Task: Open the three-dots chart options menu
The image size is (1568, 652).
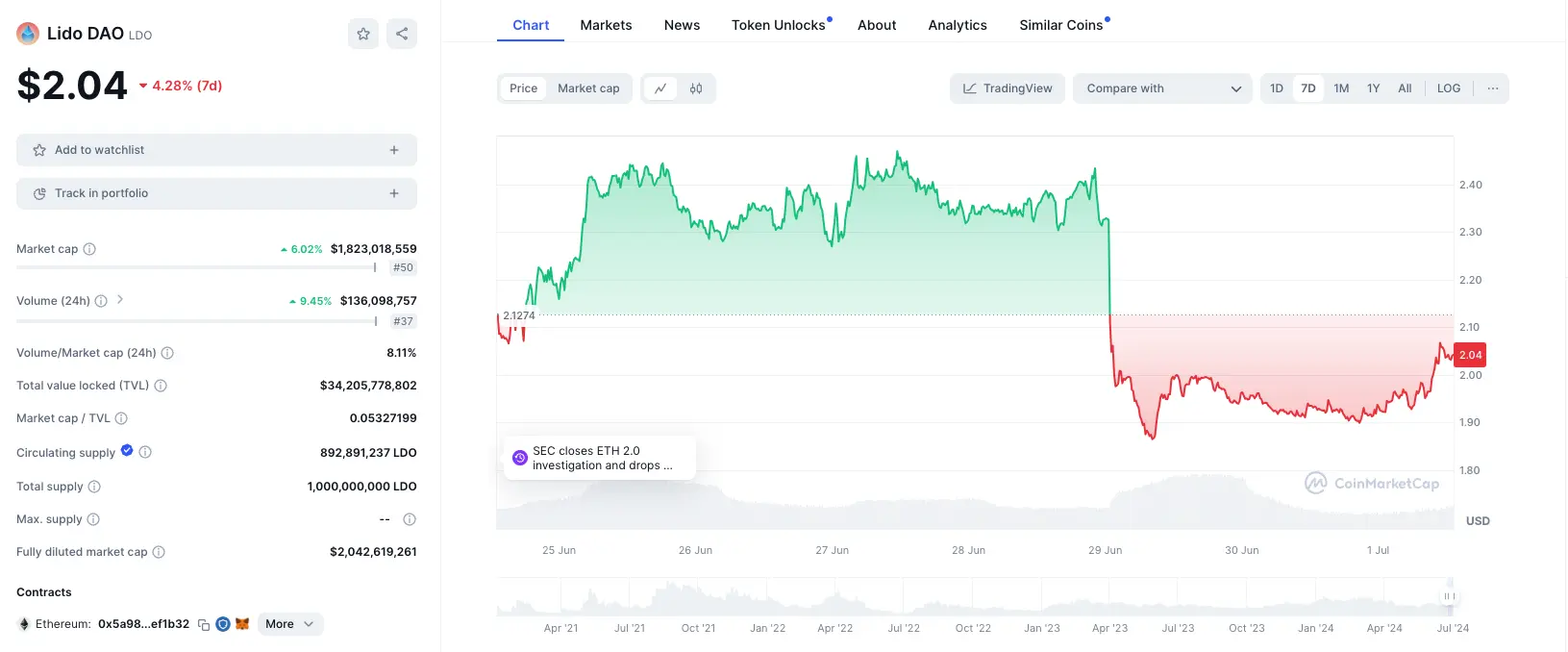Action: tap(1492, 88)
